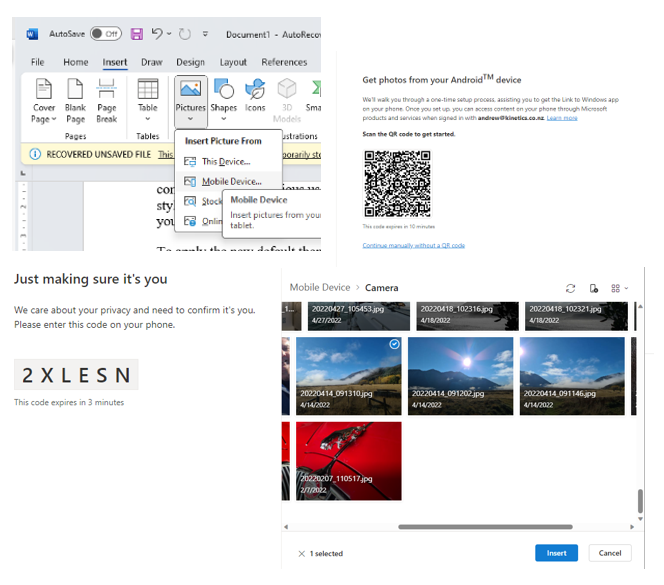
Task: Open the Icons gallery button
Action: tap(255, 97)
